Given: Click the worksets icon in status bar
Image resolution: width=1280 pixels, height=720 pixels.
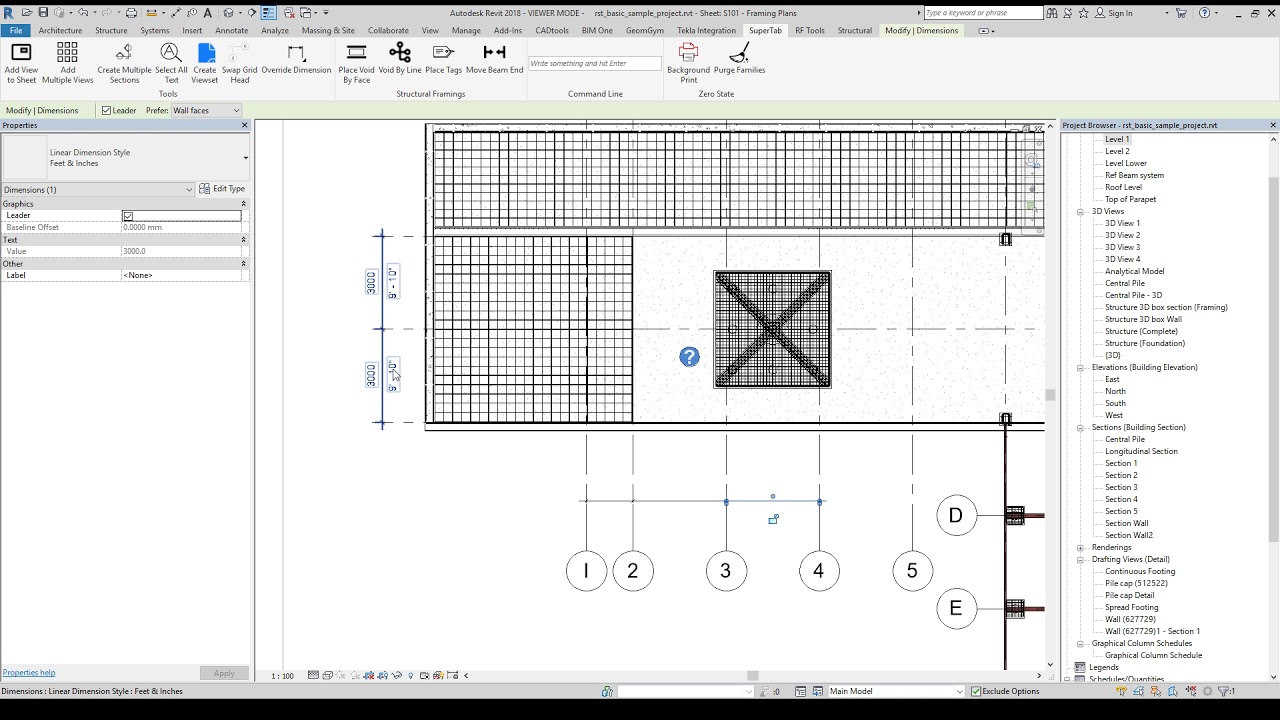Looking at the screenshot, I should [607, 691].
